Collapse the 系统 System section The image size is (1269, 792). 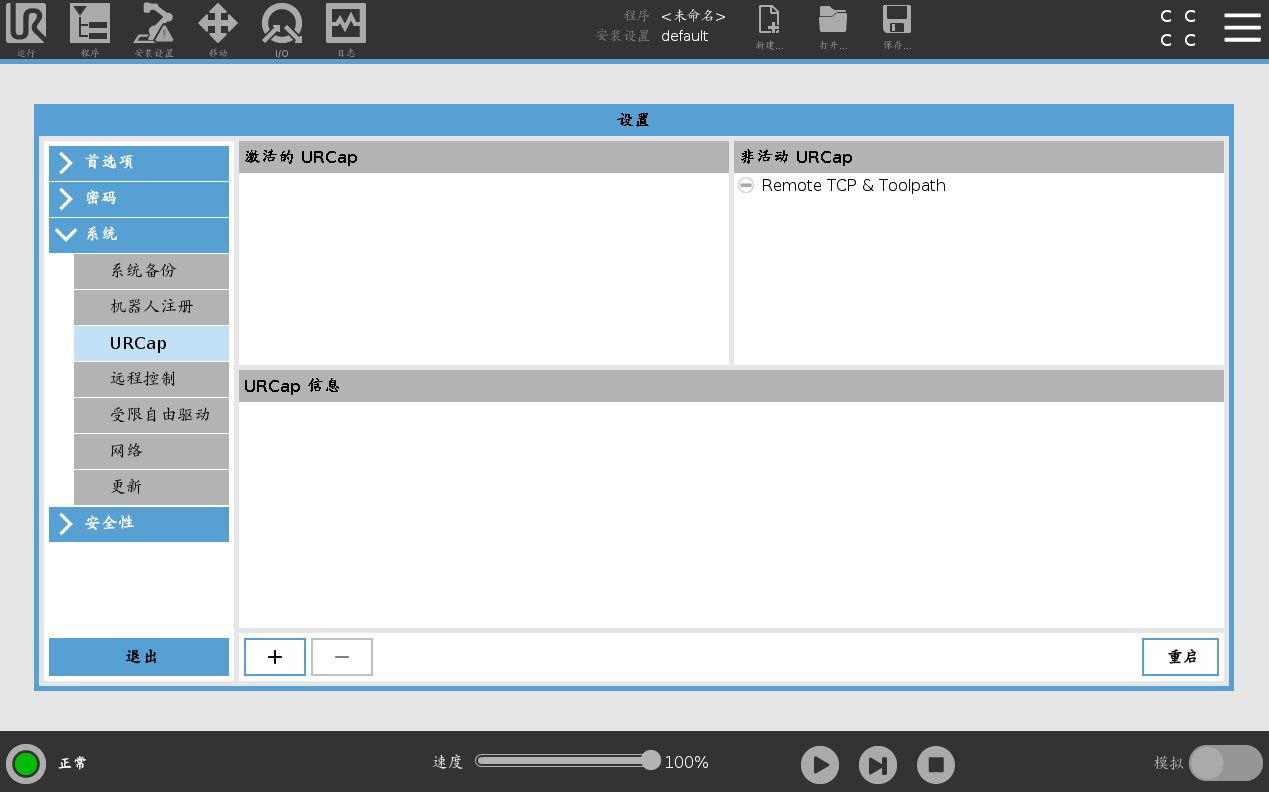139,235
